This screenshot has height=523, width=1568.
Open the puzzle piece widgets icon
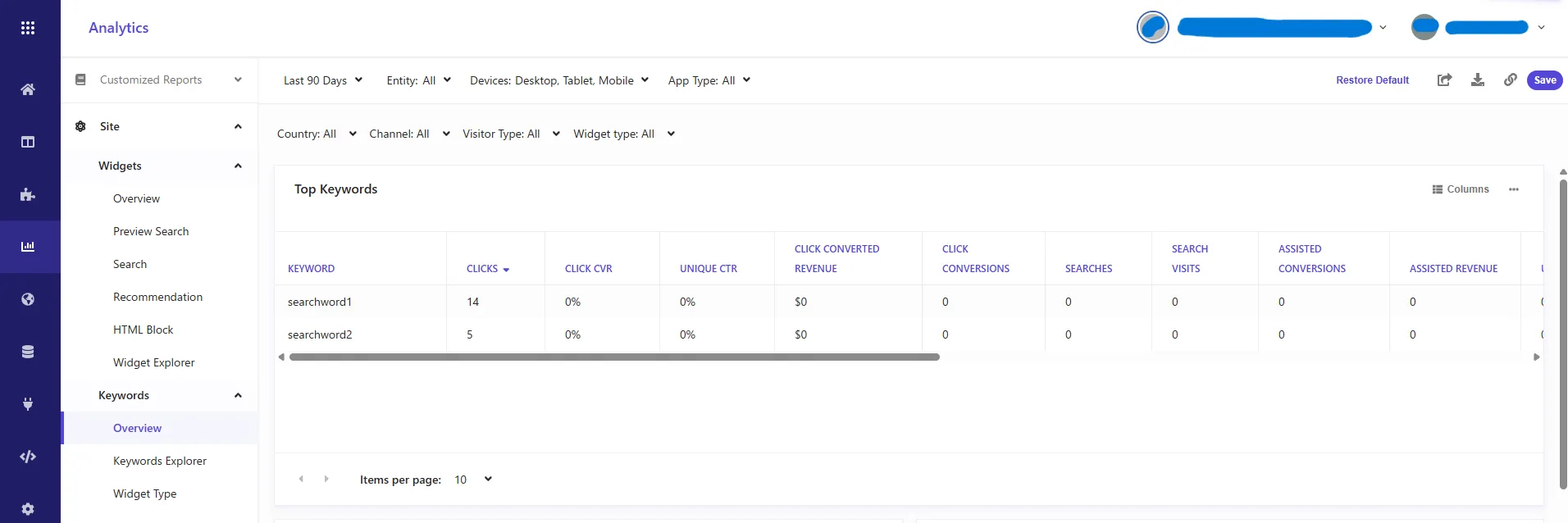[x=28, y=194]
